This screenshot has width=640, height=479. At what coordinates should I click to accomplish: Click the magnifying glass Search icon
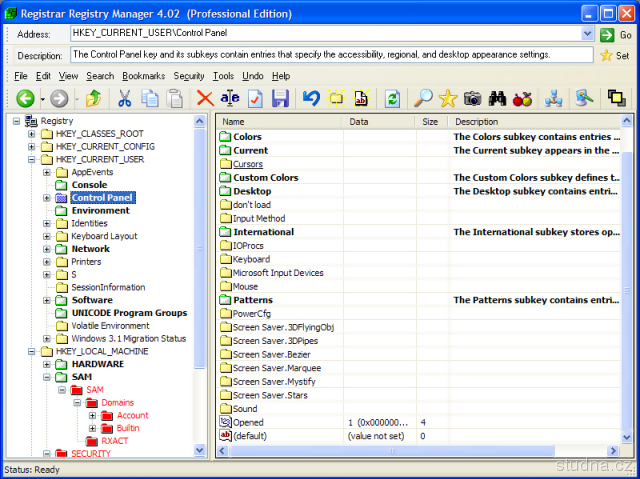pos(423,98)
